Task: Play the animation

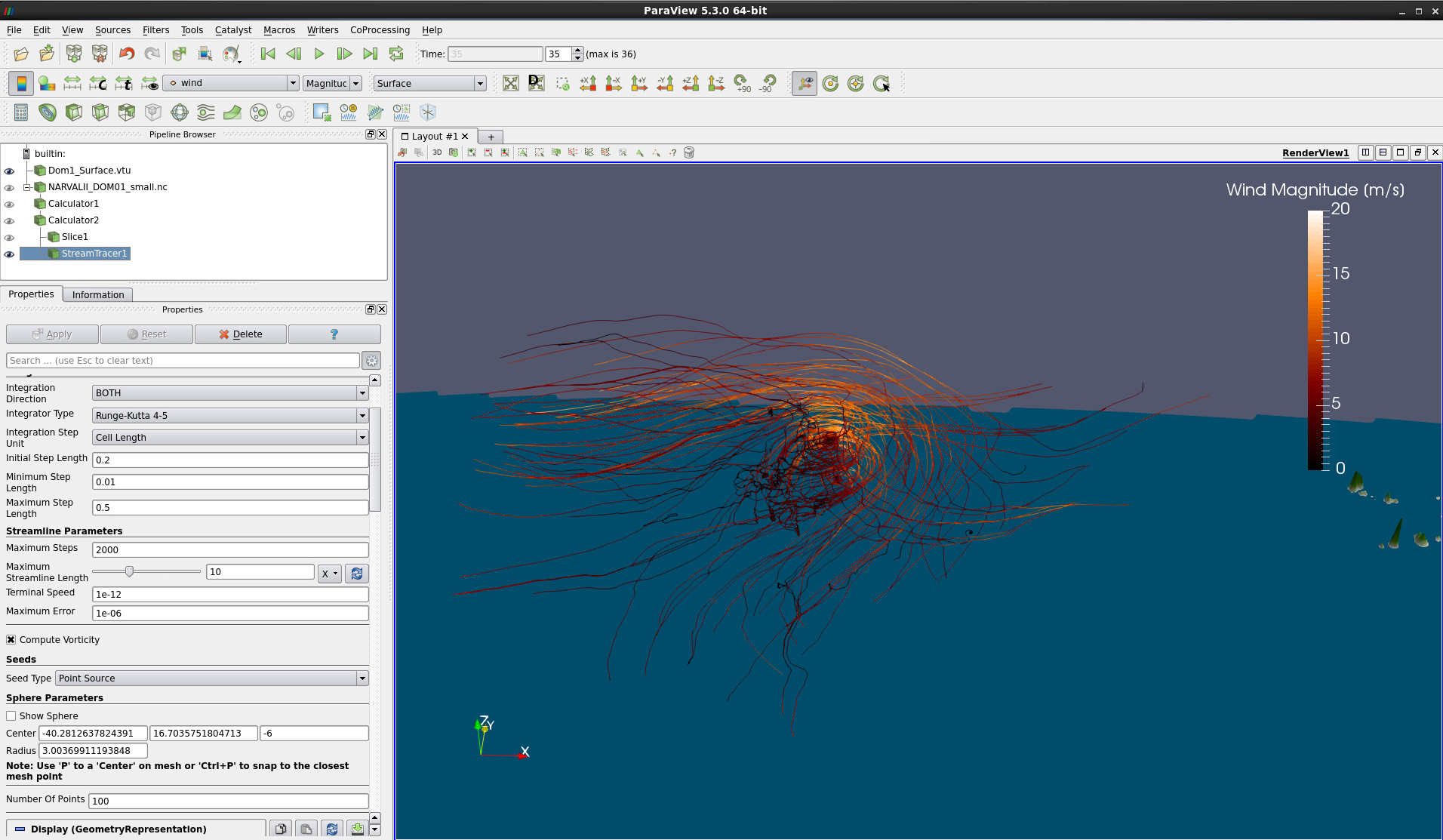Action: point(318,54)
